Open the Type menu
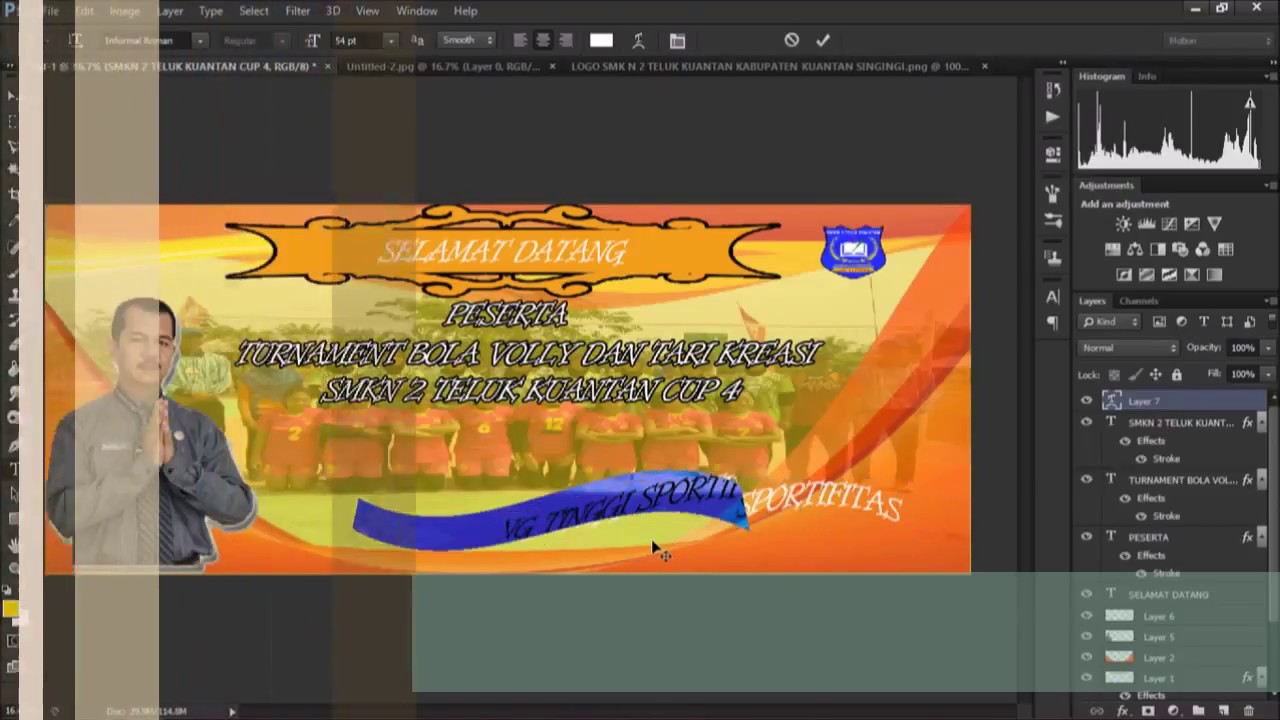1280x720 pixels. tap(210, 11)
